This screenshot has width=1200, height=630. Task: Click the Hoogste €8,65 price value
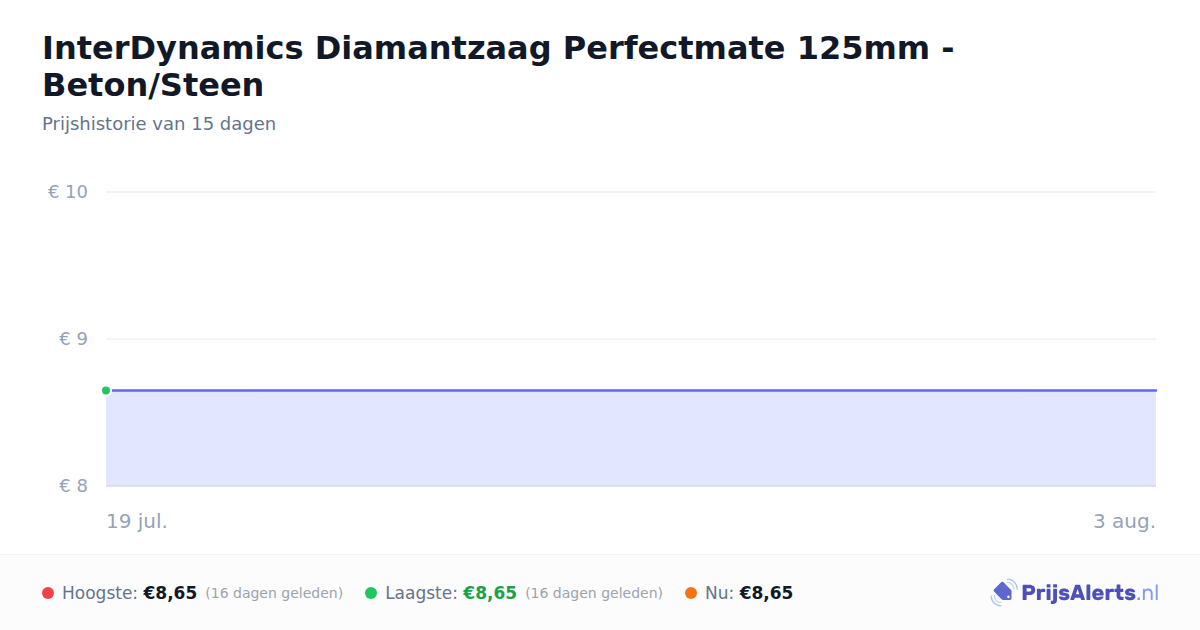(170, 593)
